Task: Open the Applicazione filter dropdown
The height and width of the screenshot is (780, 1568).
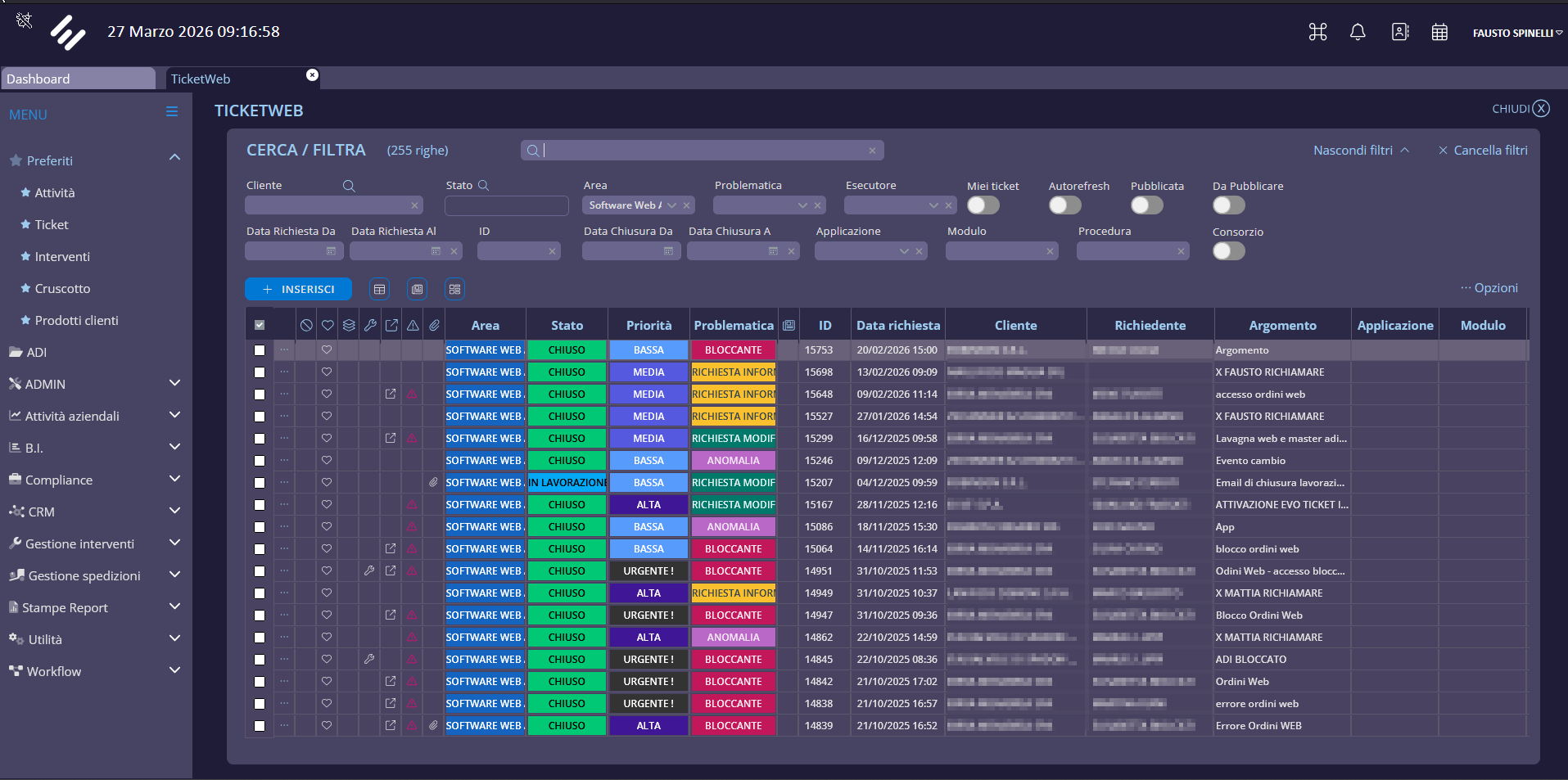Action: point(904,251)
